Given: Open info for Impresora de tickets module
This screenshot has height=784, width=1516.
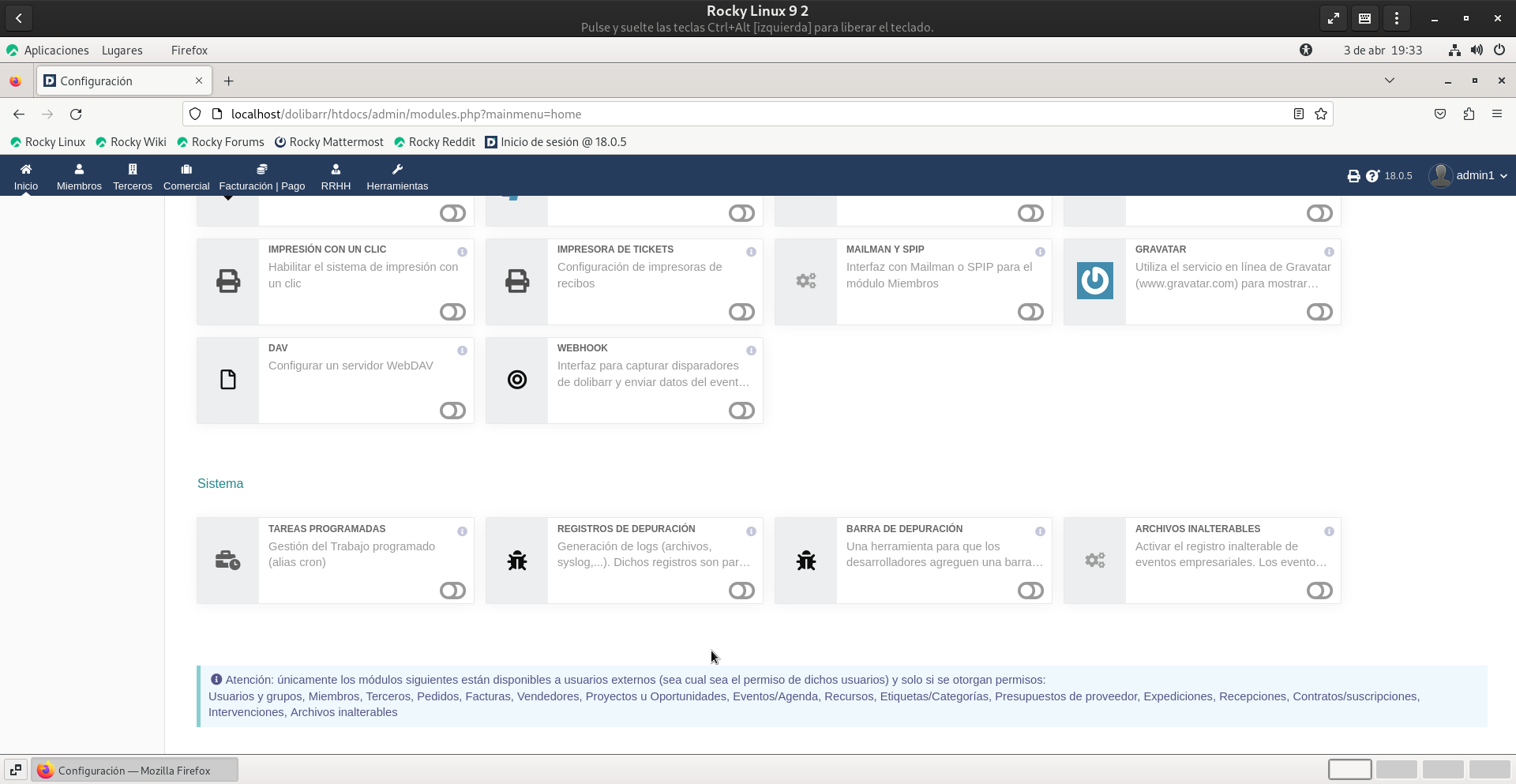Looking at the screenshot, I should [751, 252].
